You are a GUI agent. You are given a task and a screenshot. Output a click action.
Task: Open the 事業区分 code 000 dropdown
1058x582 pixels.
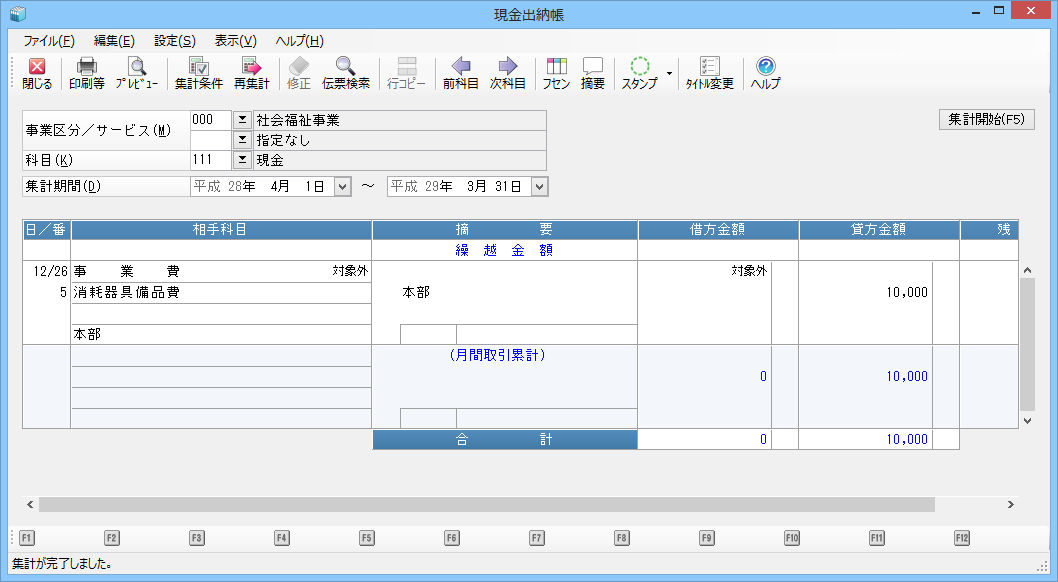point(241,120)
